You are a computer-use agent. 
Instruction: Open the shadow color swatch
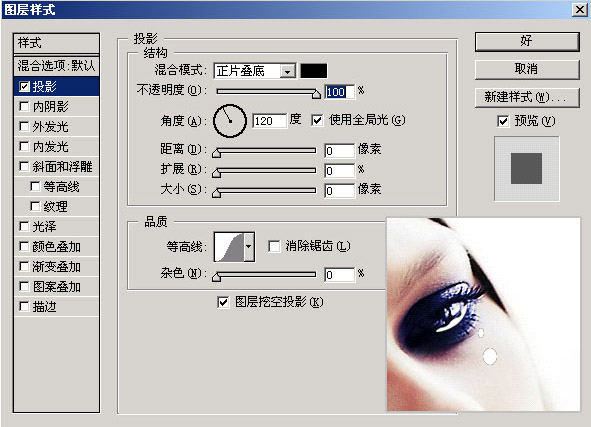pos(314,71)
